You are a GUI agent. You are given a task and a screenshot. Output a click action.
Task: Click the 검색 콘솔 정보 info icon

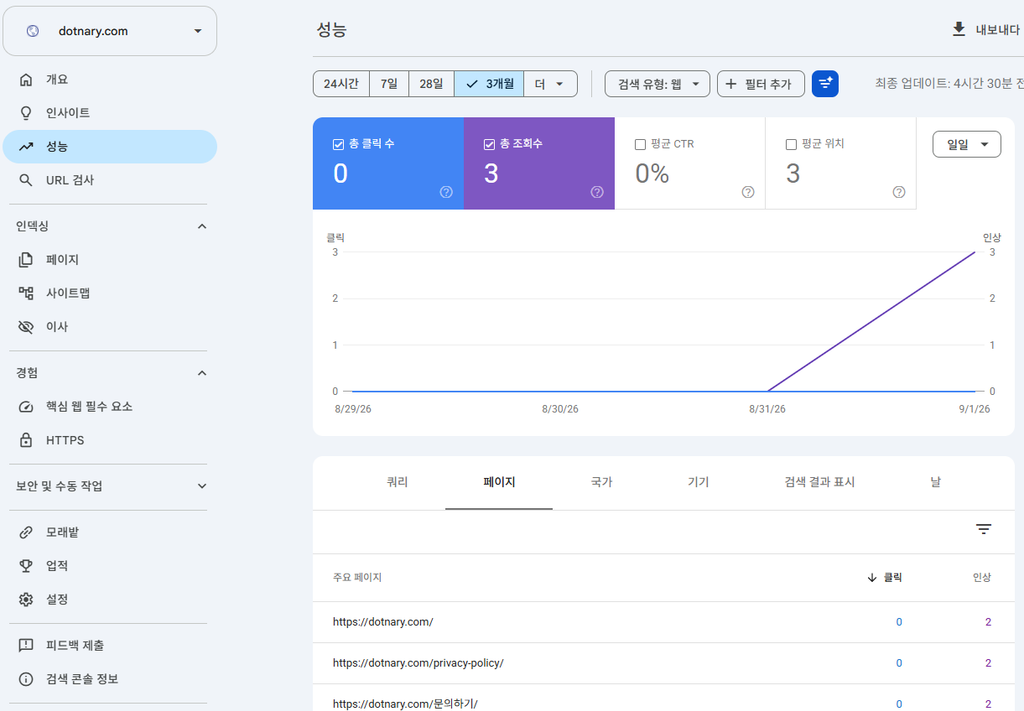tap(25, 679)
